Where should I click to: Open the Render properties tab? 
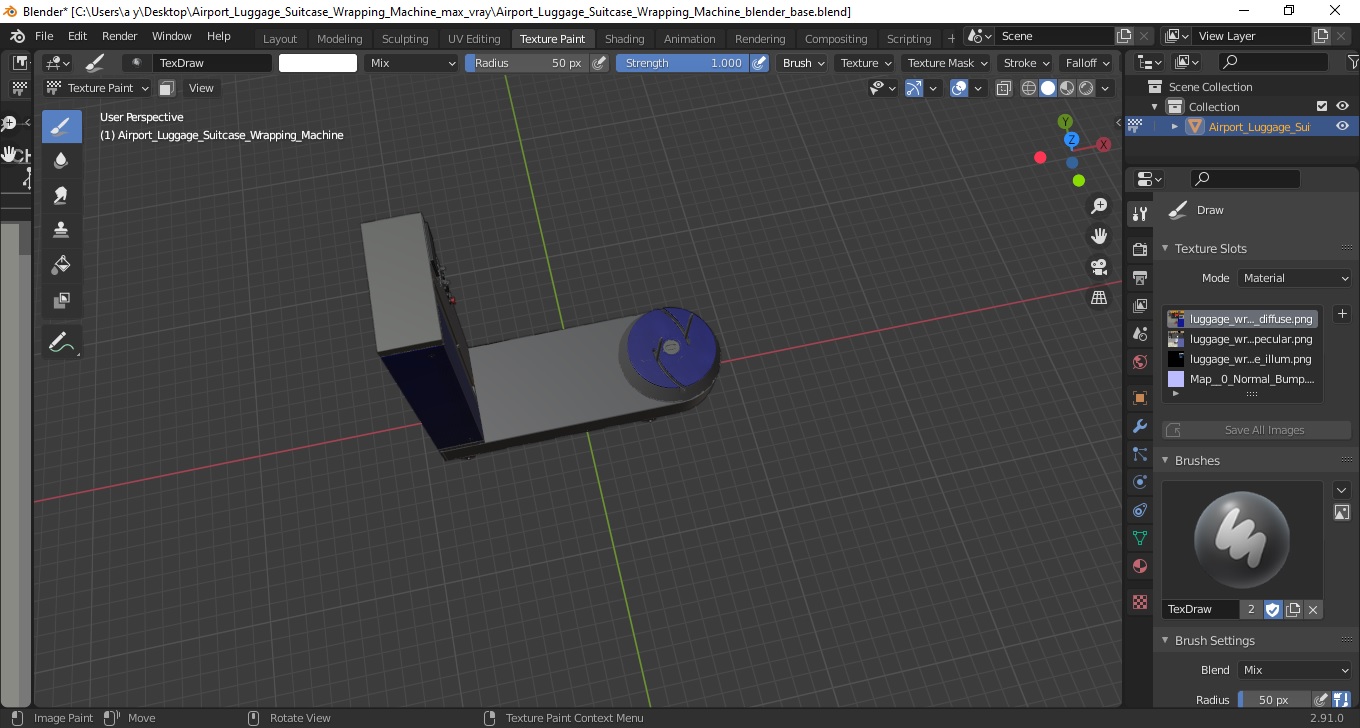pos(1139,248)
